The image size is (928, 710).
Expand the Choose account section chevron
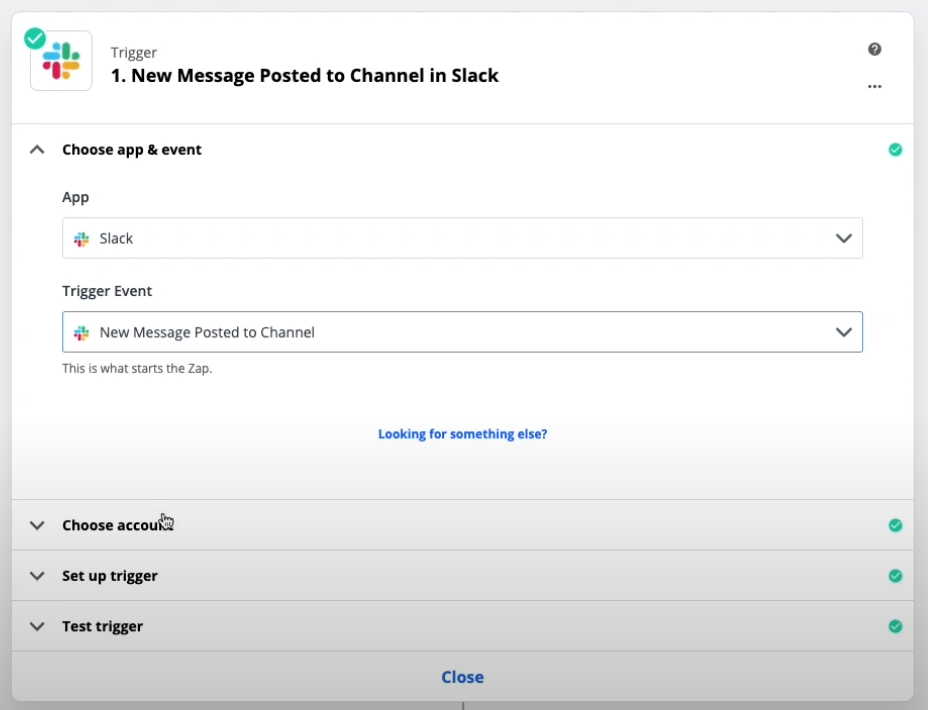click(x=37, y=525)
